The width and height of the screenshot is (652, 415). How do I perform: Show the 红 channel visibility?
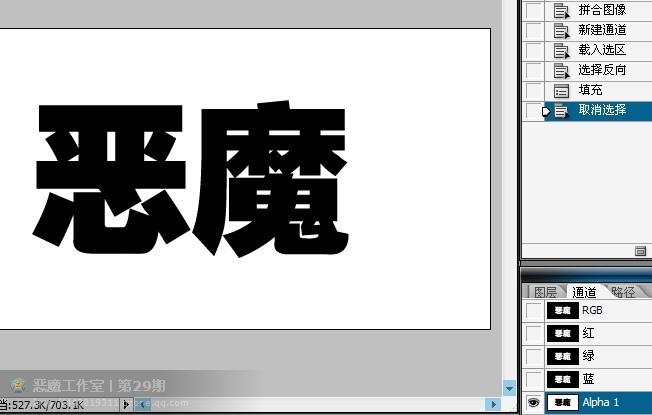(534, 333)
